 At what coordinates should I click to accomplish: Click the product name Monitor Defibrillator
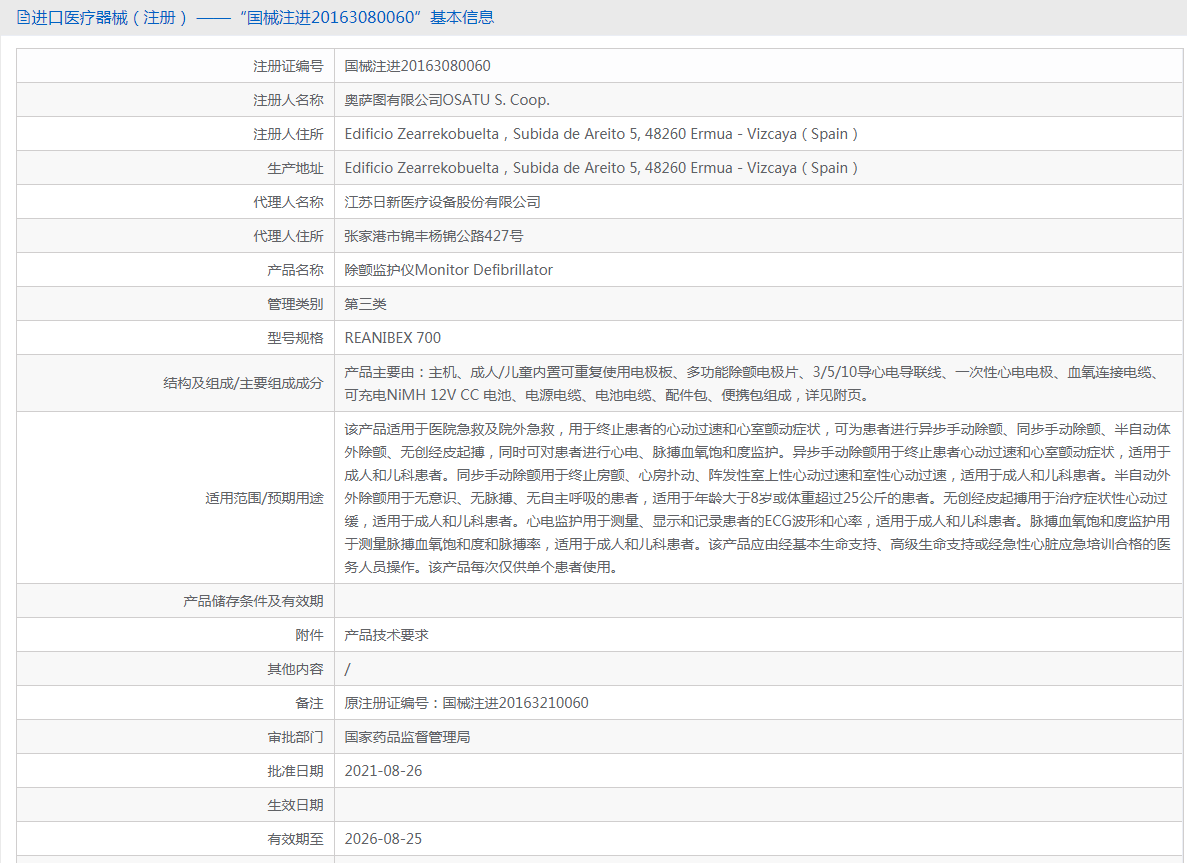pyautogui.click(x=448, y=270)
